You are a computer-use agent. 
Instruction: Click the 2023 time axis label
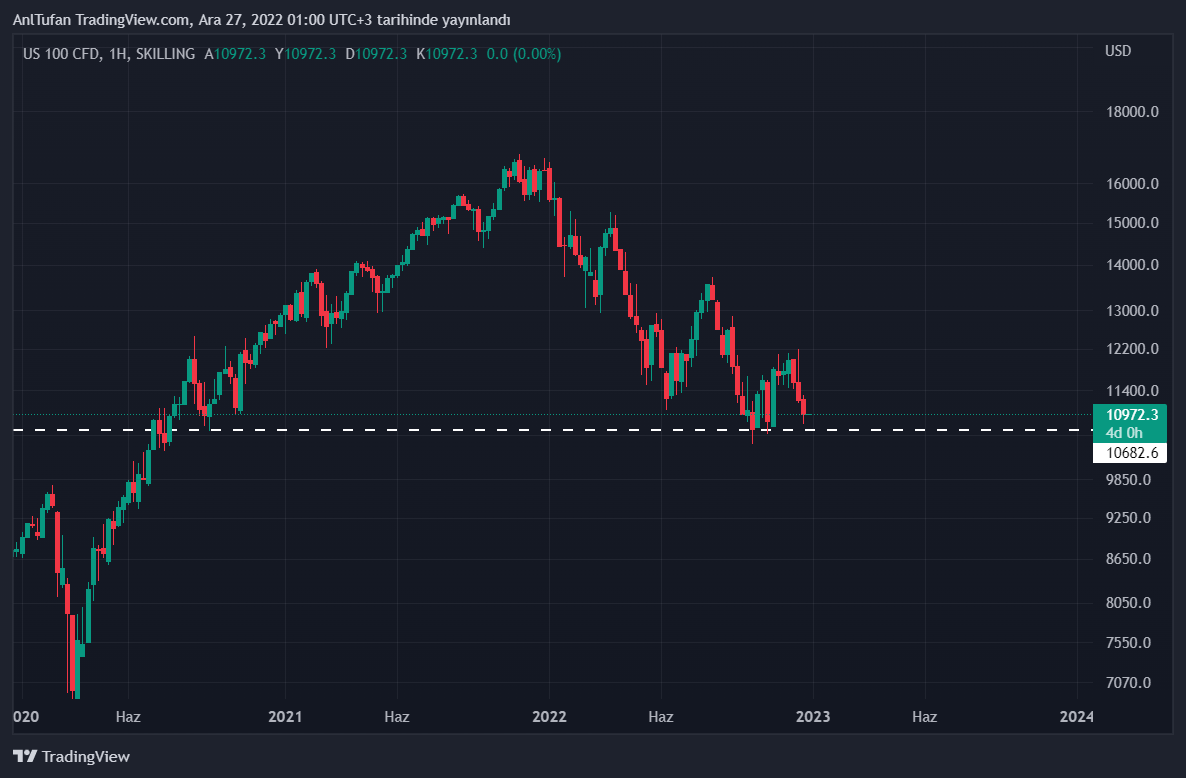pos(812,717)
